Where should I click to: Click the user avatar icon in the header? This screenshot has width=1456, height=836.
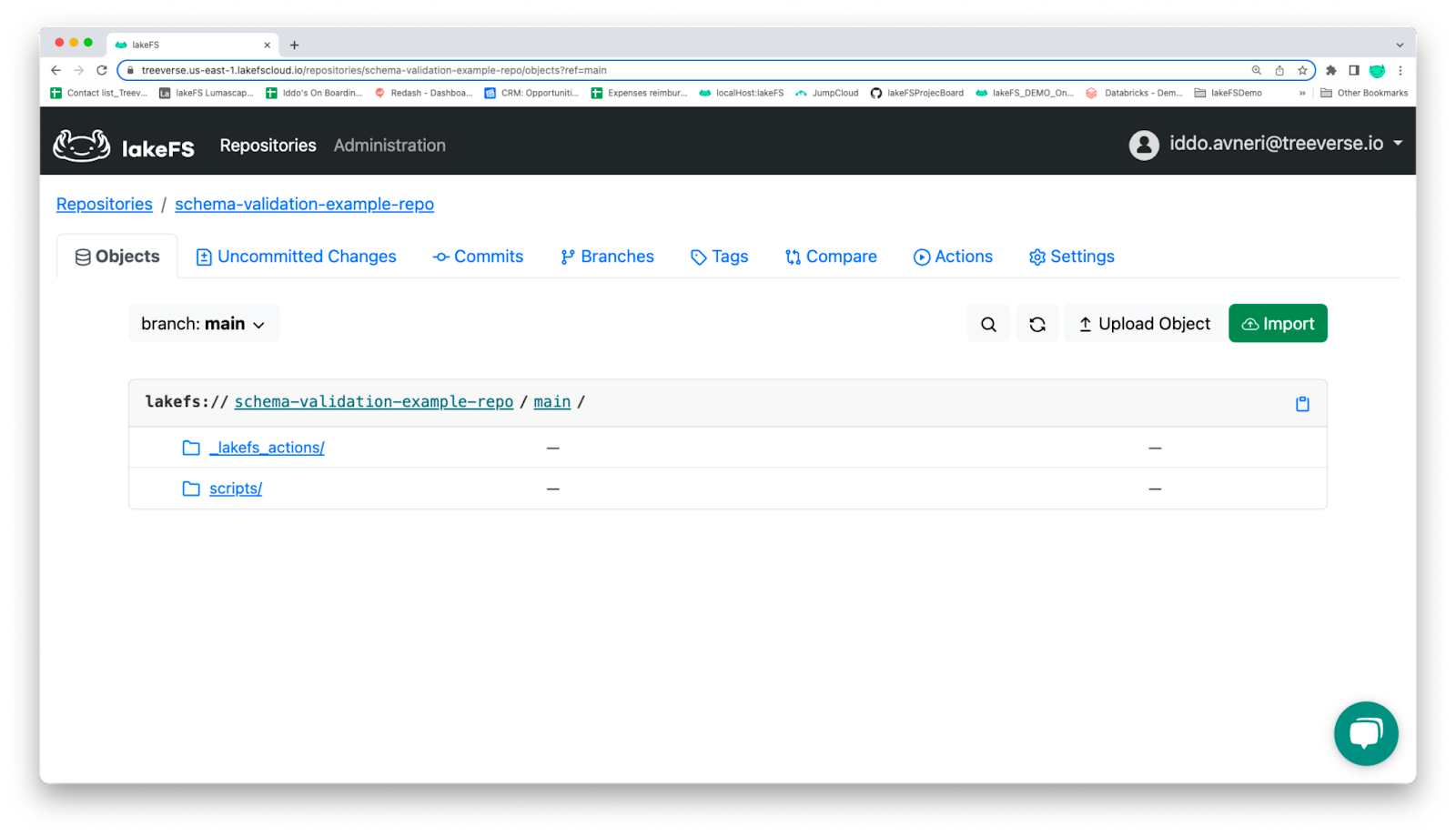(1144, 145)
